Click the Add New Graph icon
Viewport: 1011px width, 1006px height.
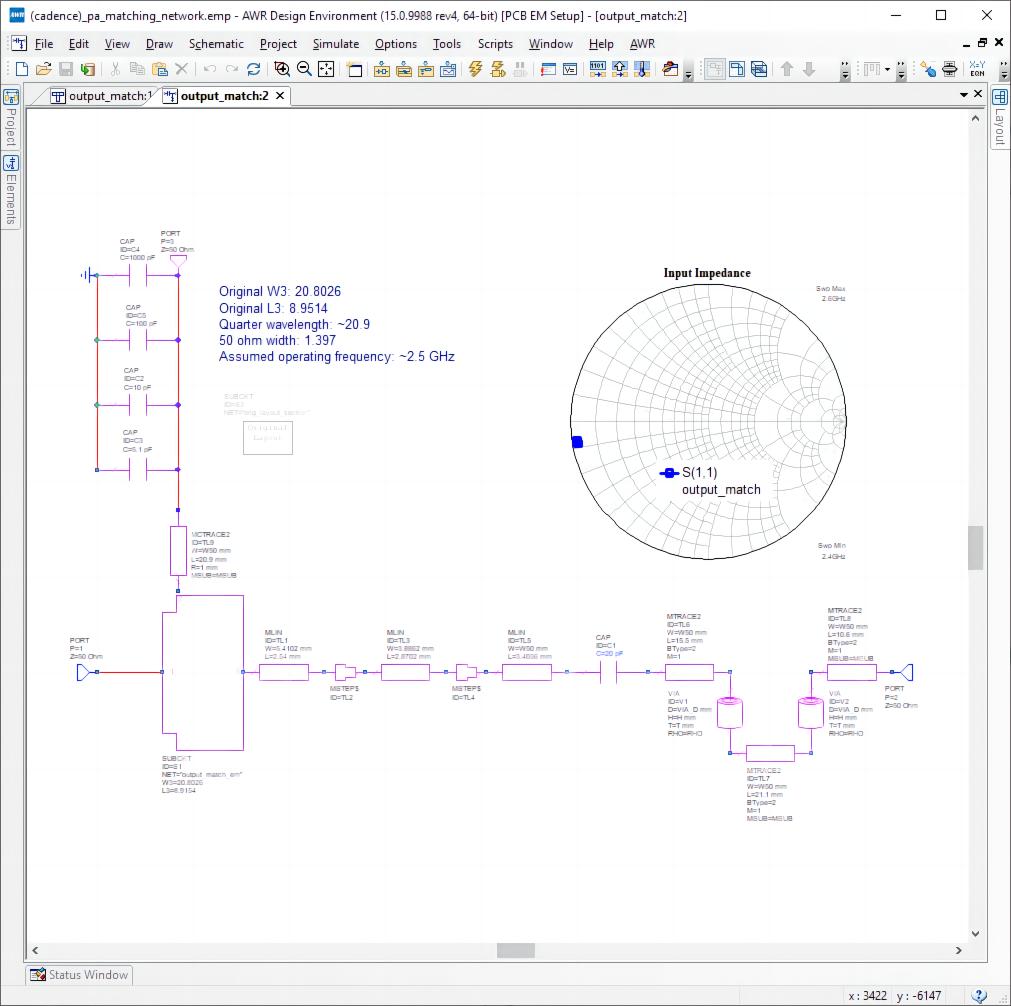tap(448, 69)
